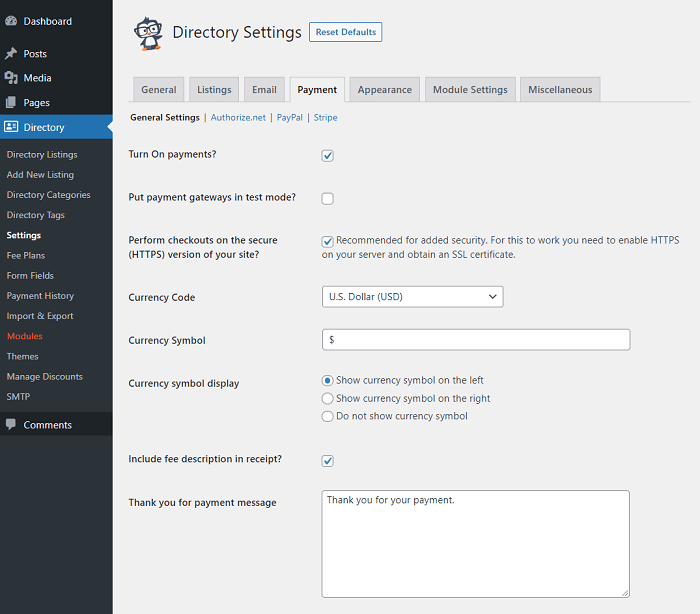Click the orange Modules menu item
The image size is (700, 614).
(x=25, y=336)
